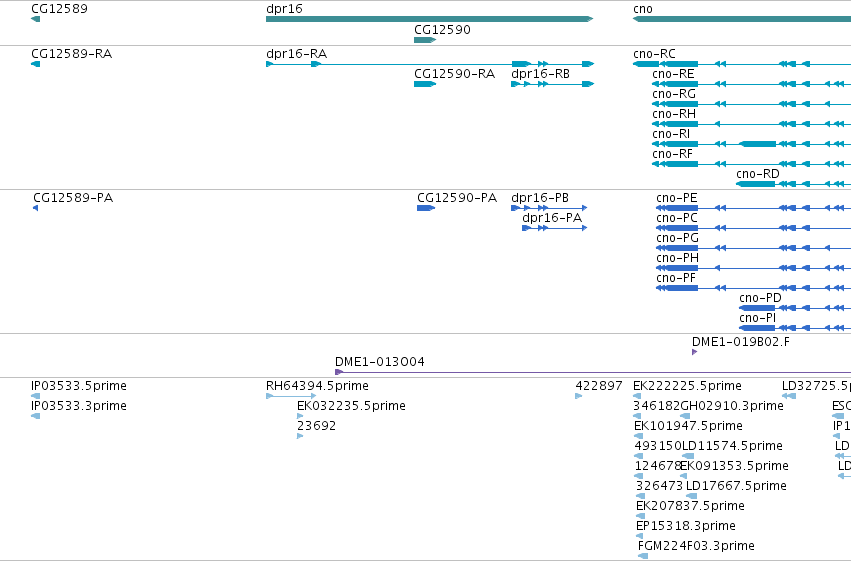Select the RH64394.5prime EST label
The width and height of the screenshot is (851, 561).
(317, 386)
